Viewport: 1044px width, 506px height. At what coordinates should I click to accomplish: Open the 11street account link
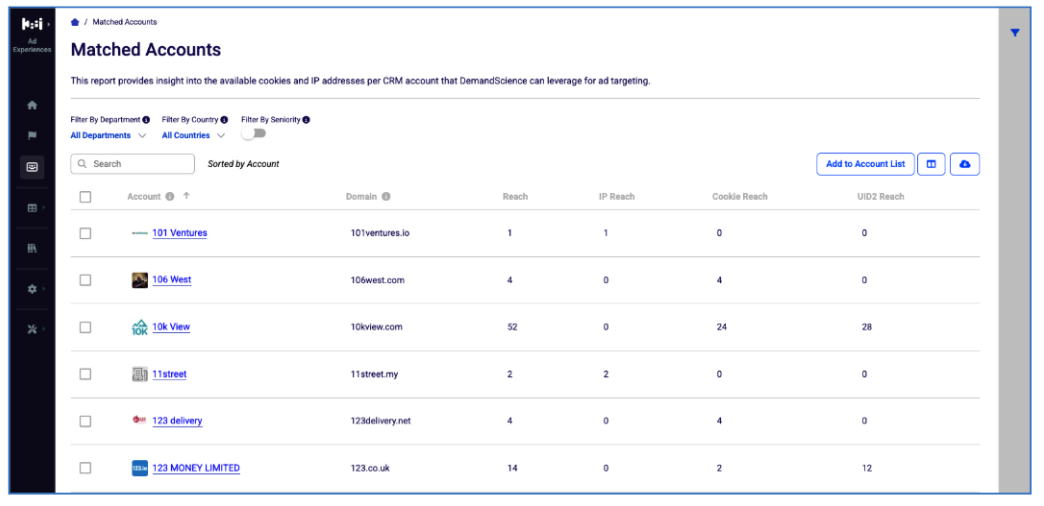[x=169, y=374]
